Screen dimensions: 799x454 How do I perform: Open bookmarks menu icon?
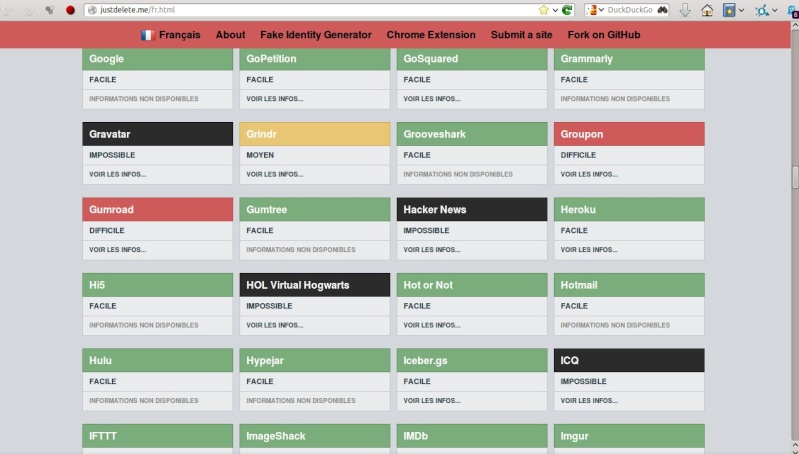click(729, 10)
